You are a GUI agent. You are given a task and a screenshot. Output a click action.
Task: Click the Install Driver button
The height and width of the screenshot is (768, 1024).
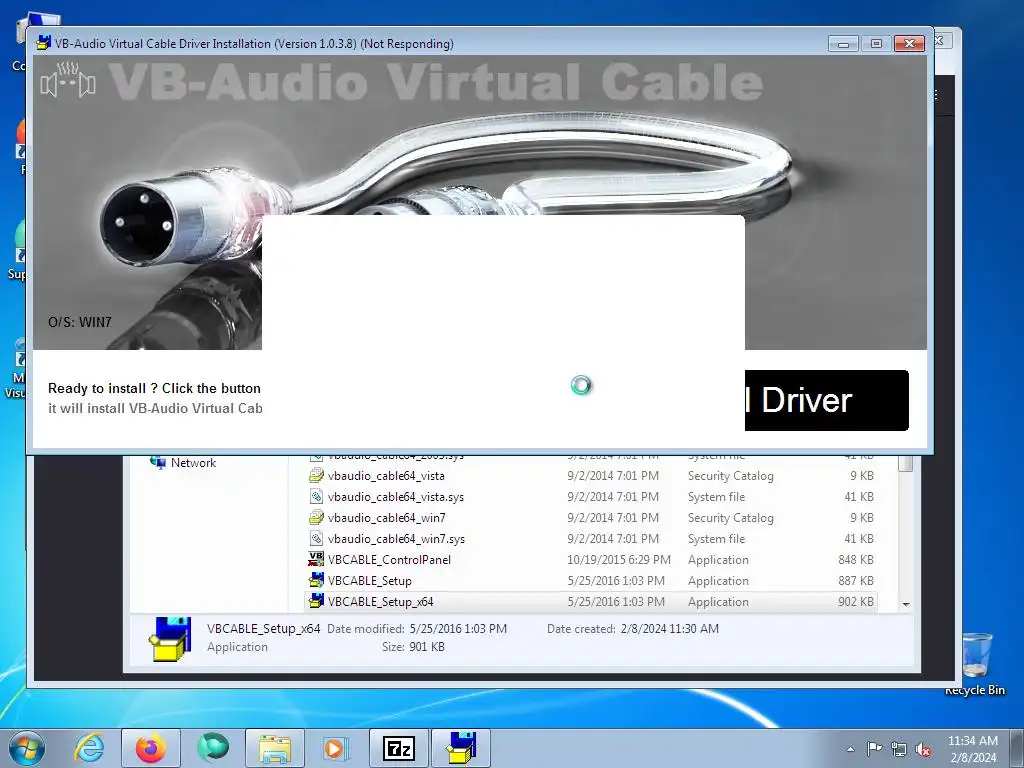click(826, 400)
